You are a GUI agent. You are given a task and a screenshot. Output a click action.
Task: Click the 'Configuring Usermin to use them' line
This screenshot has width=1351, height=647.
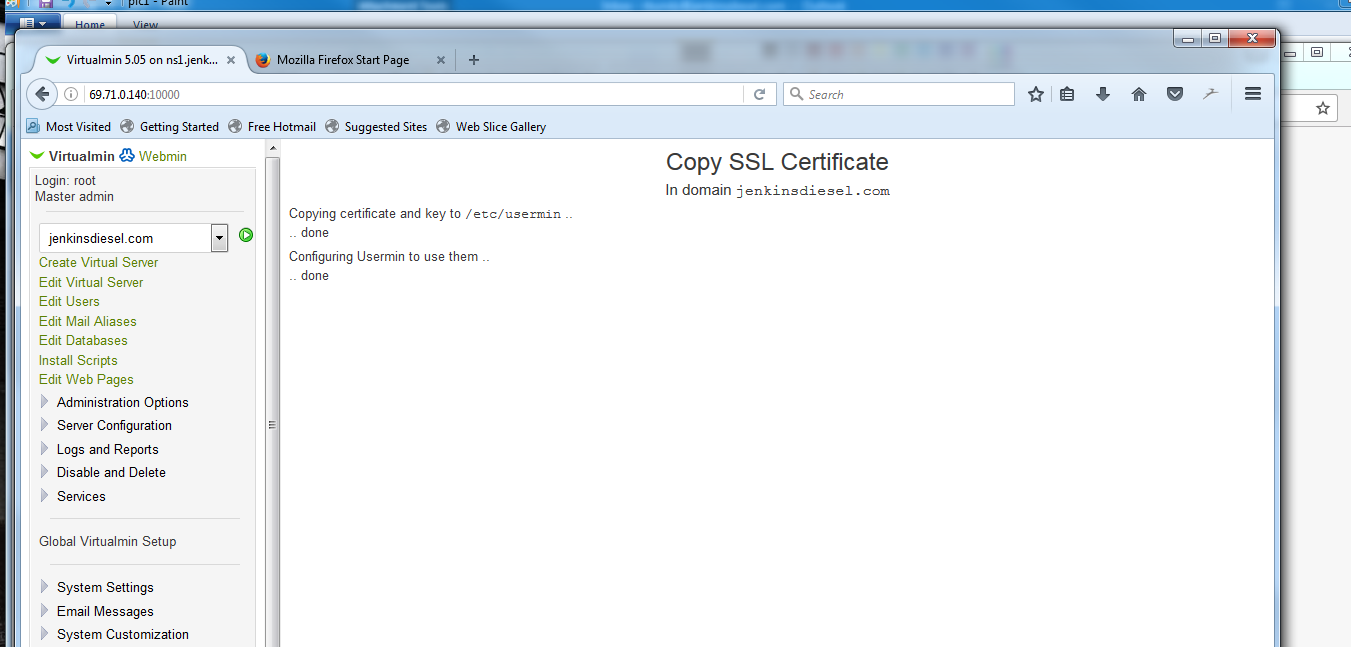click(x=390, y=256)
